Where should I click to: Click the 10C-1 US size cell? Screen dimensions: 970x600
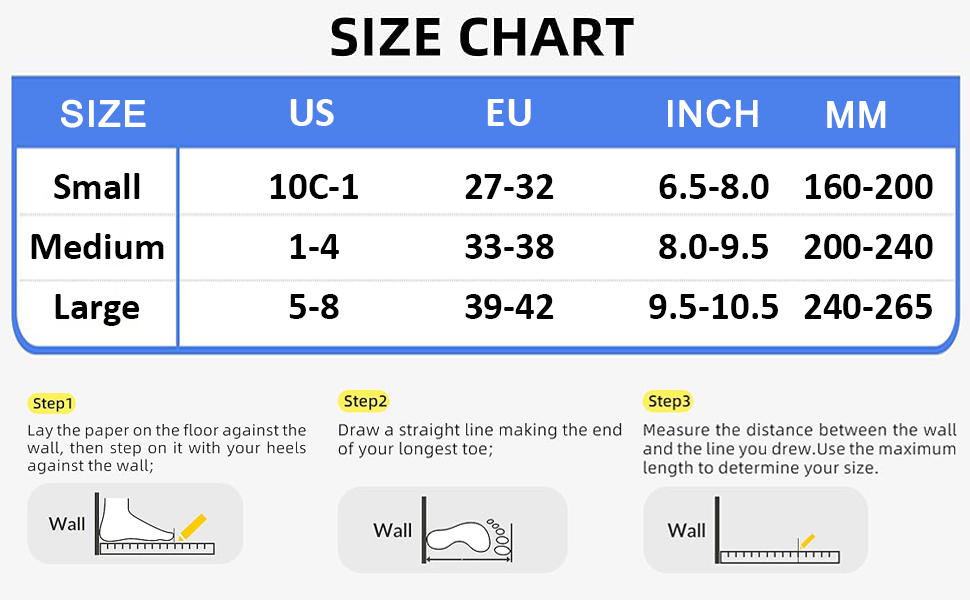[313, 187]
